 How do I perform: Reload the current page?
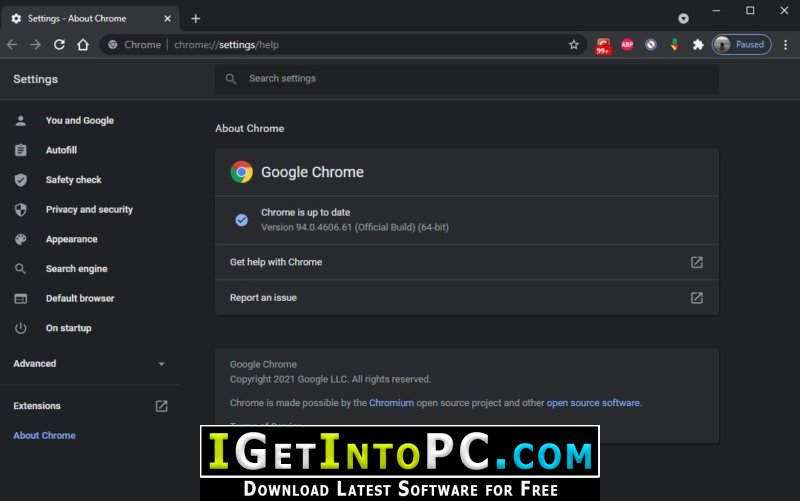click(59, 45)
